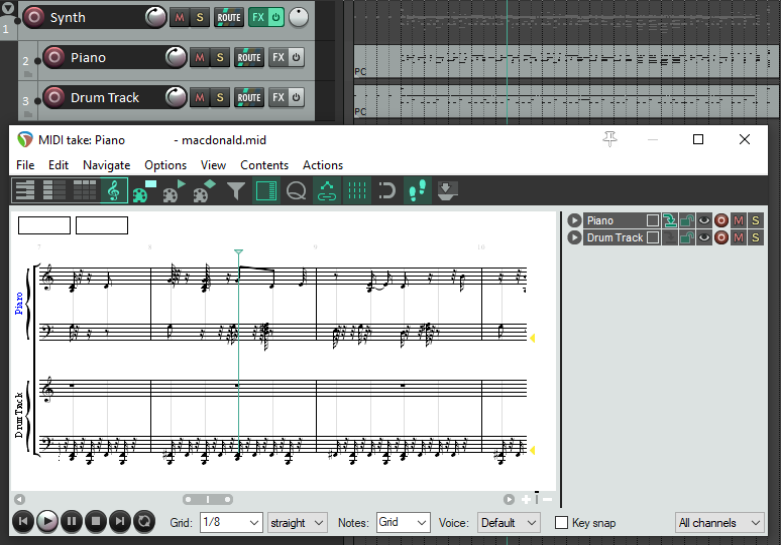Solo Piano in MIDI editor track list

point(756,220)
